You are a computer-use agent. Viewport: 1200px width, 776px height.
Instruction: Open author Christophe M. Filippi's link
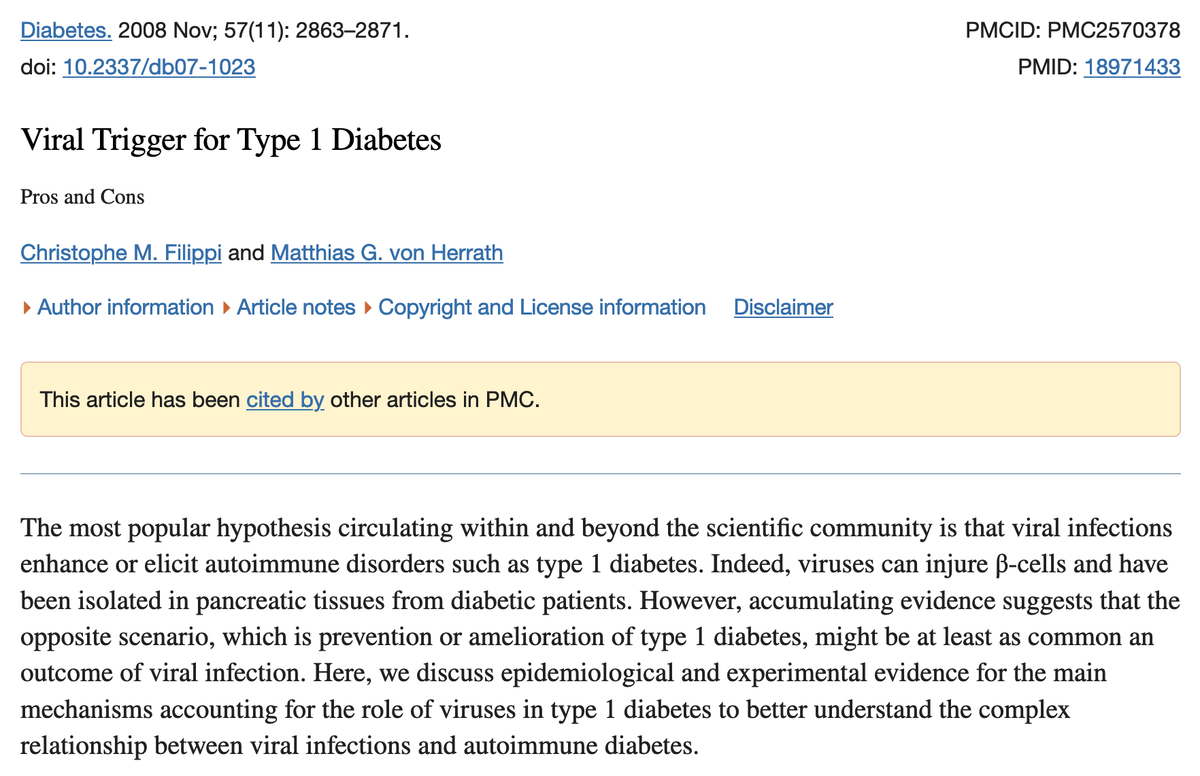click(121, 252)
